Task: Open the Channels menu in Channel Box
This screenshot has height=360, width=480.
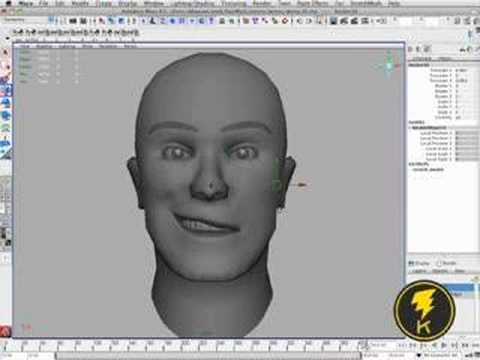Action: 421,59
